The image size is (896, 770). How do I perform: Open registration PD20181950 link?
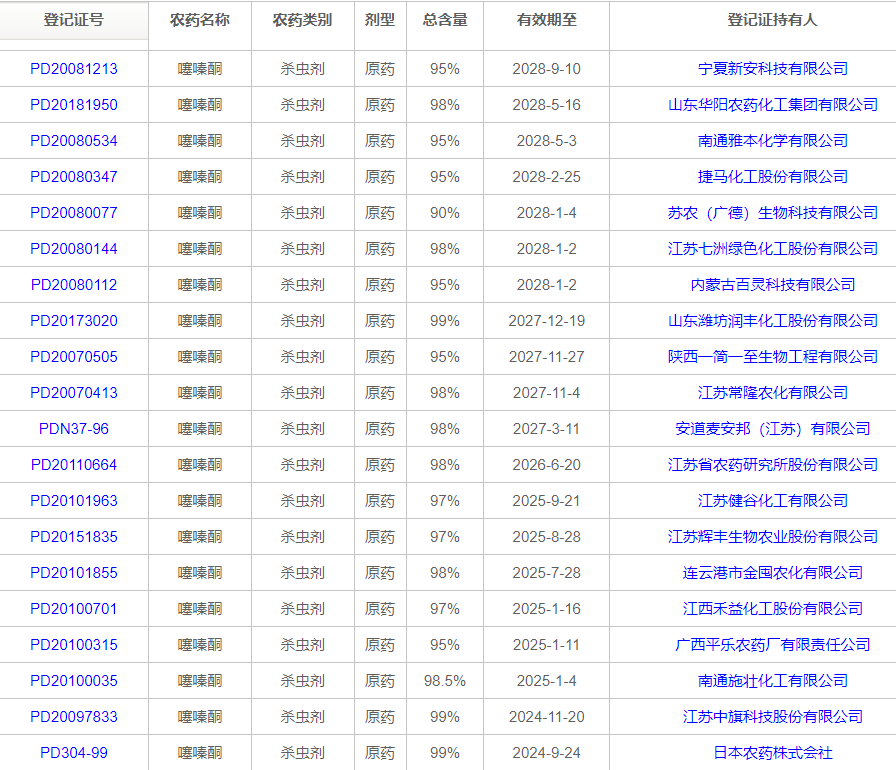[x=74, y=105]
